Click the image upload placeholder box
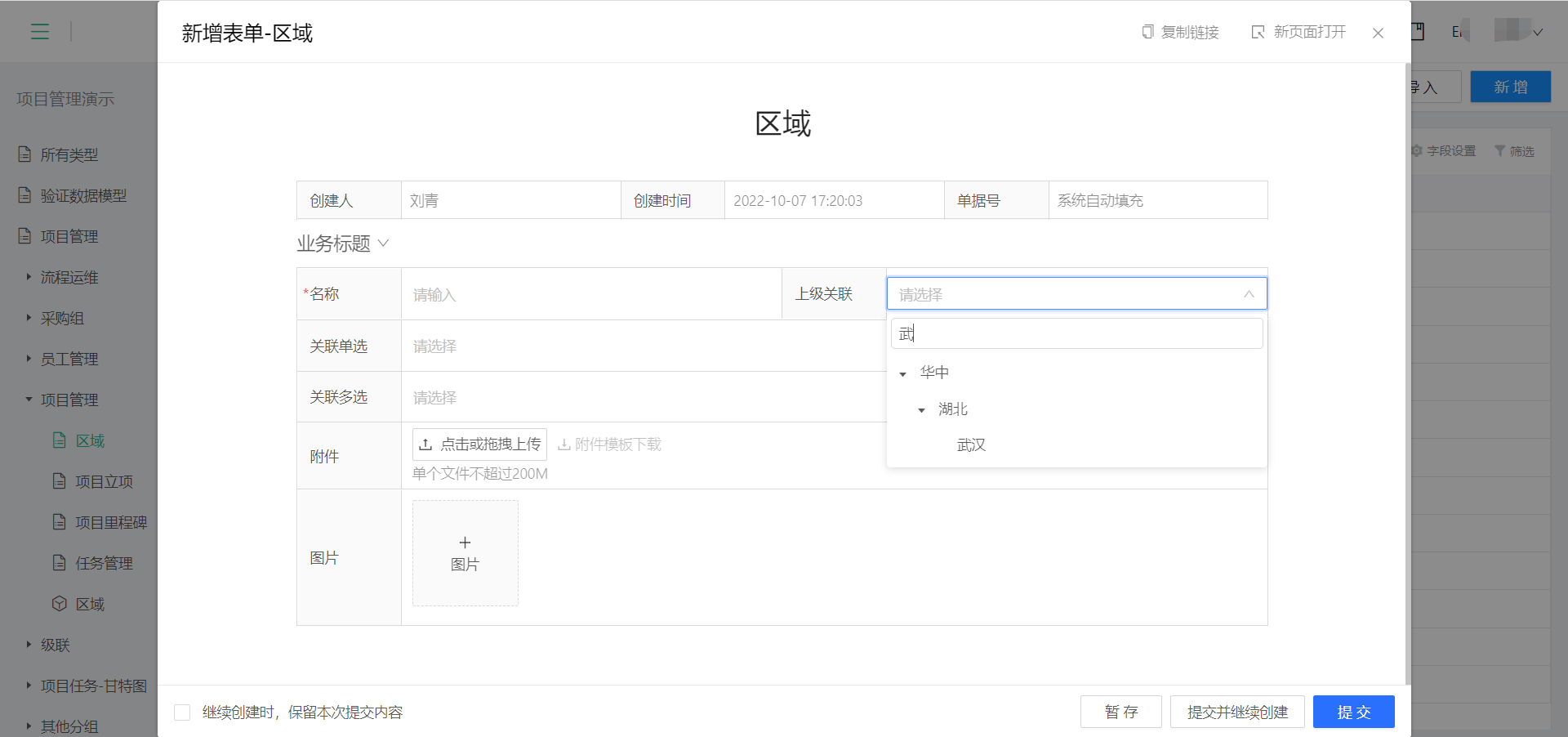This screenshot has width=1568, height=737. point(465,553)
